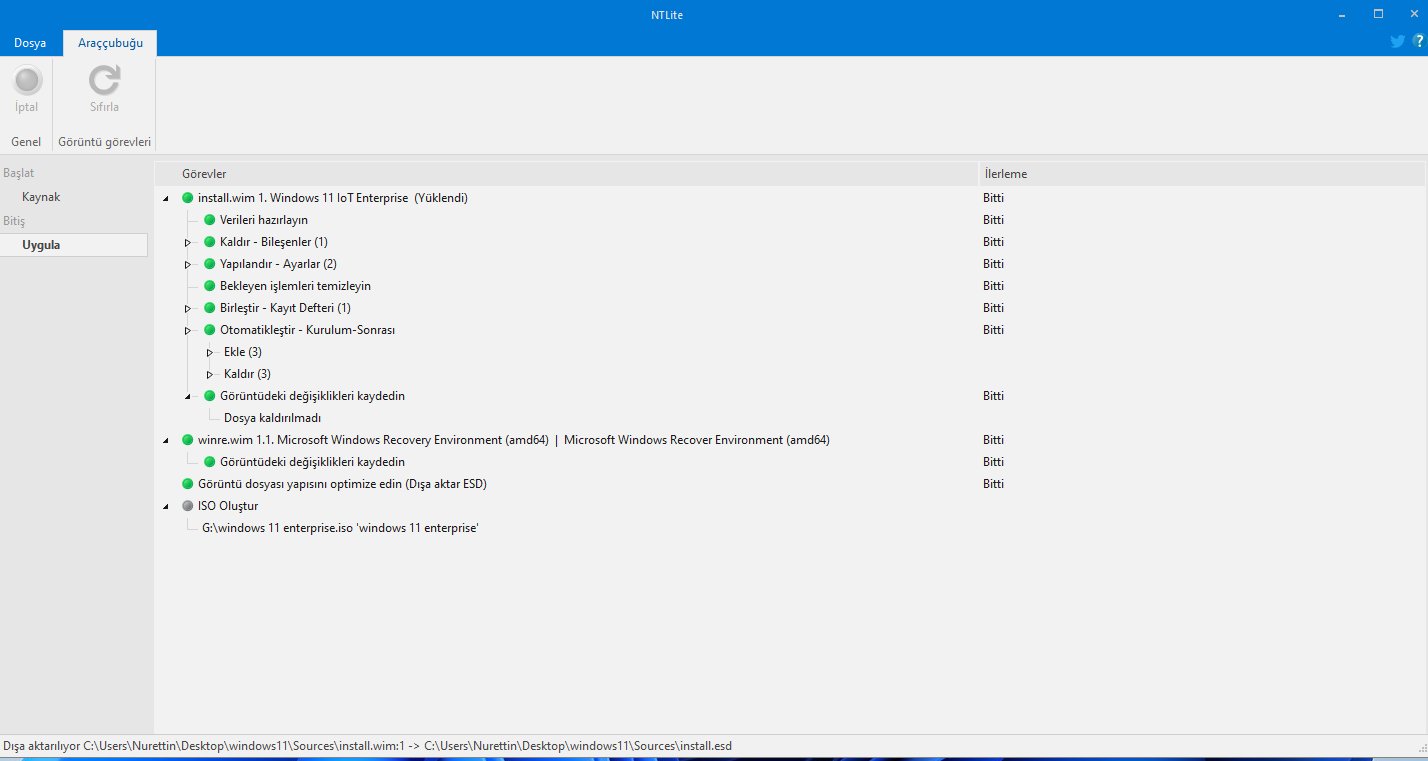Open the Dosya tab
1428x761 pixels.
[x=30, y=43]
